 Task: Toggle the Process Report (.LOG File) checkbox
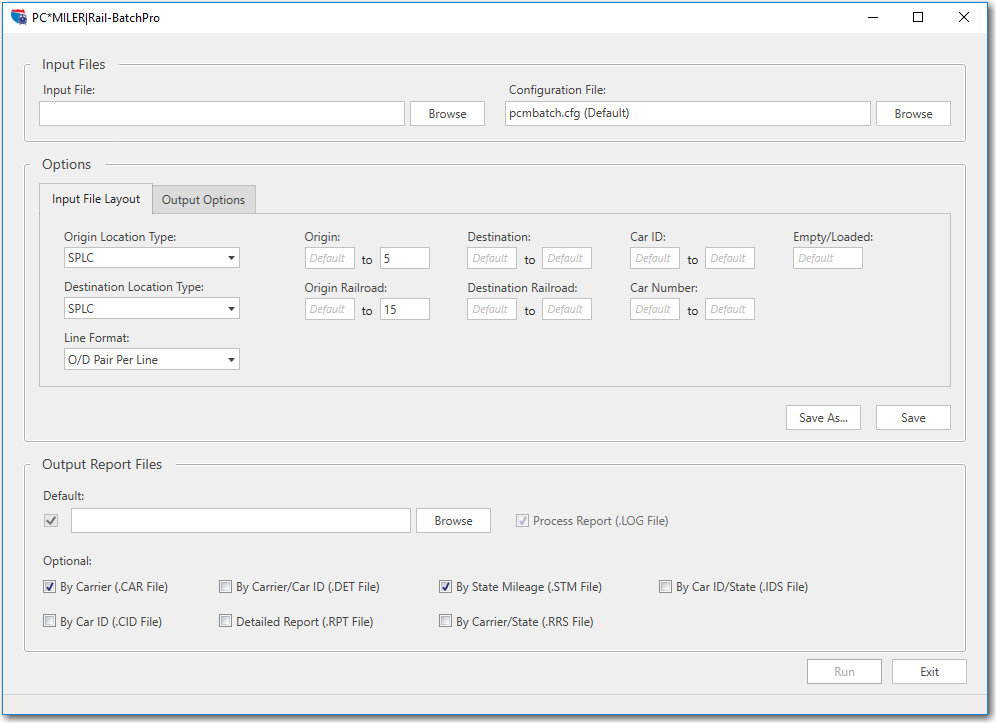[522, 520]
